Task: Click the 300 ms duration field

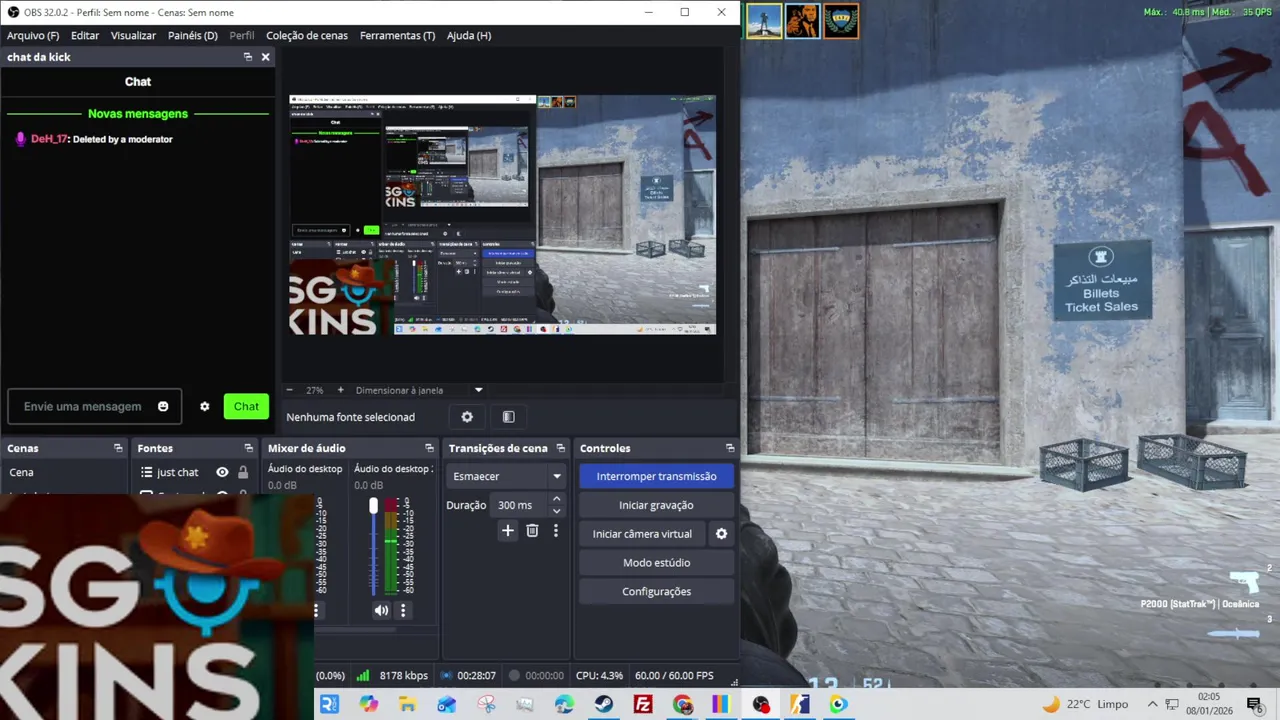Action: [x=520, y=505]
